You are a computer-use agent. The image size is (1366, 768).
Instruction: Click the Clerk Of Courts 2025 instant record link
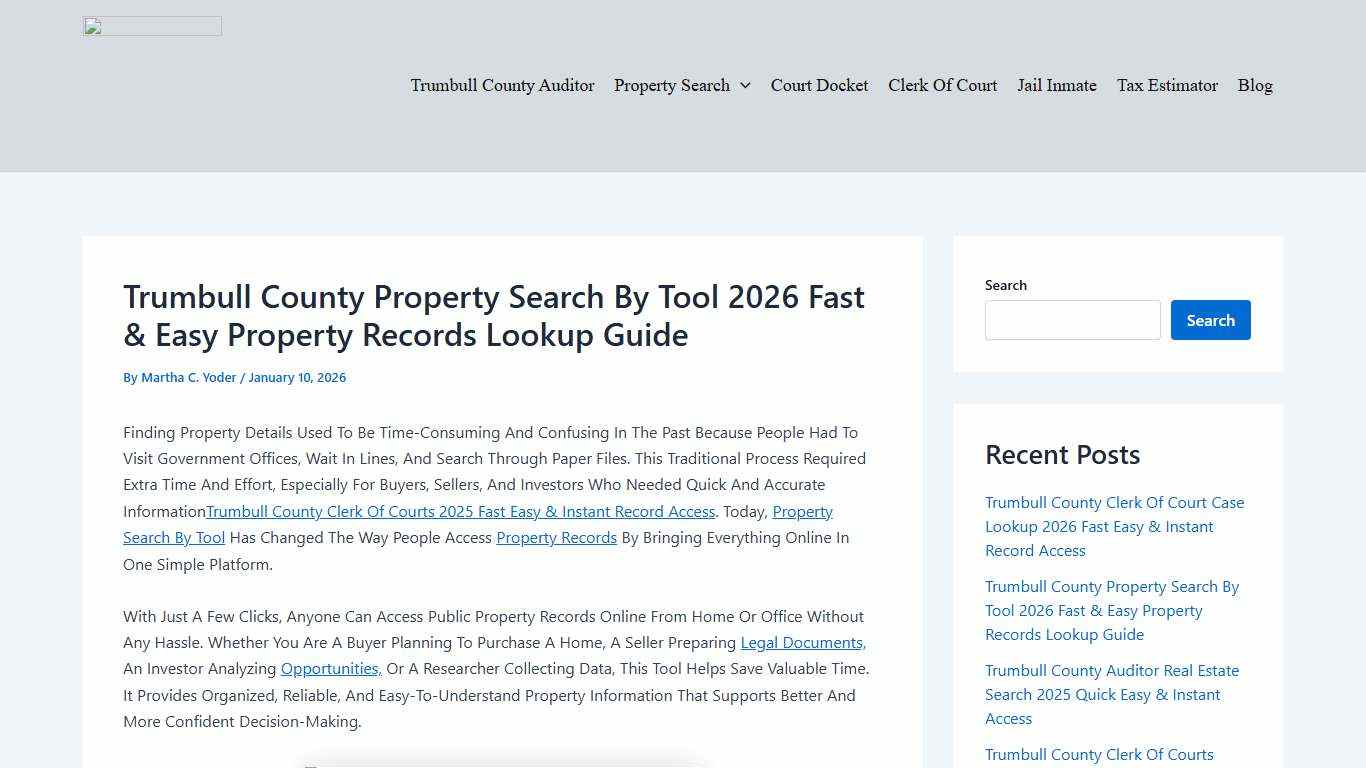click(460, 511)
